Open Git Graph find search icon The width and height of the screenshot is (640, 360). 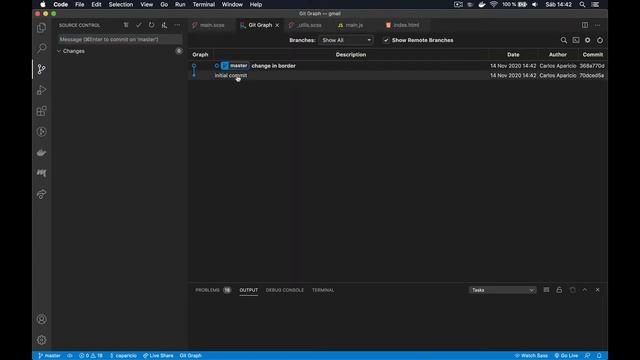click(x=564, y=40)
